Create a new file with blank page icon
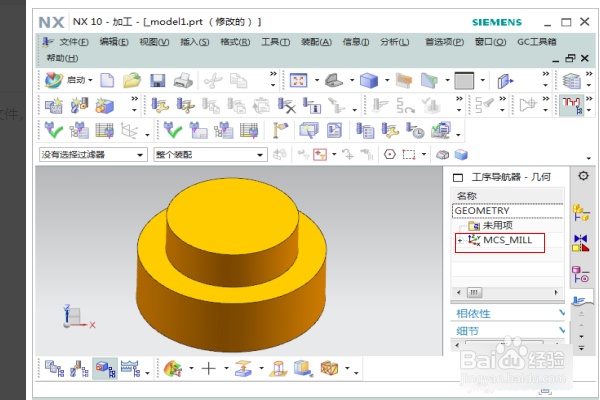 pyautogui.click(x=107, y=81)
